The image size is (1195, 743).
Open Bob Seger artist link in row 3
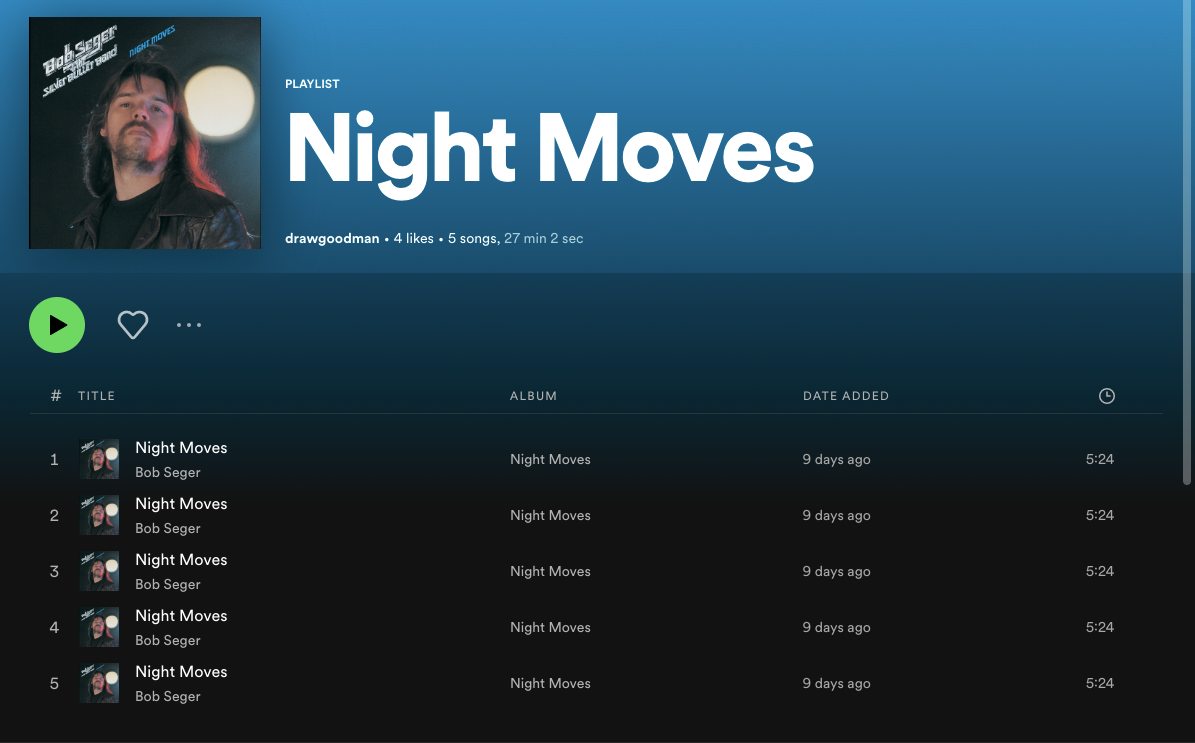click(x=168, y=584)
